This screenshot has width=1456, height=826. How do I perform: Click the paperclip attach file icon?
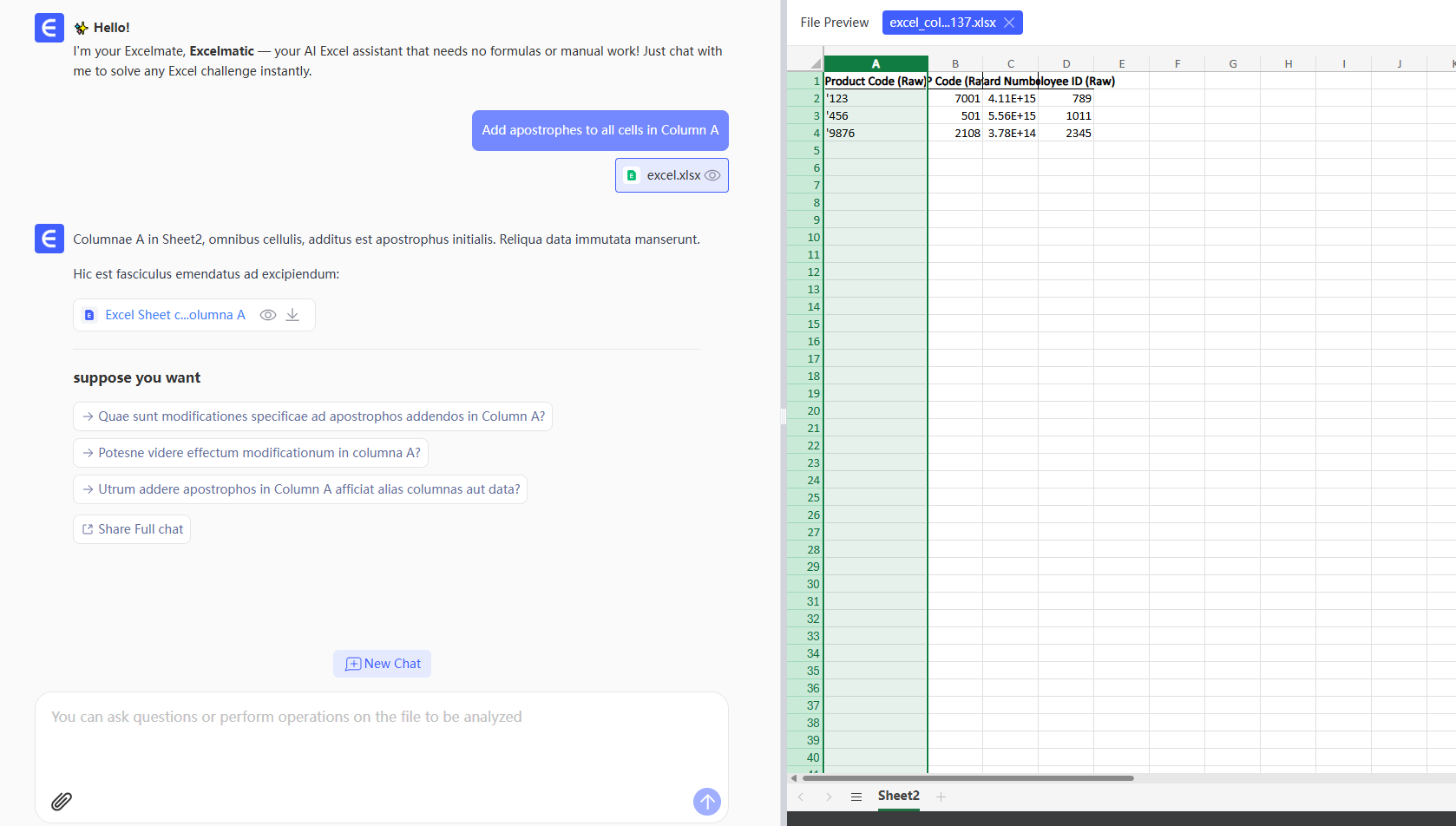[61, 801]
